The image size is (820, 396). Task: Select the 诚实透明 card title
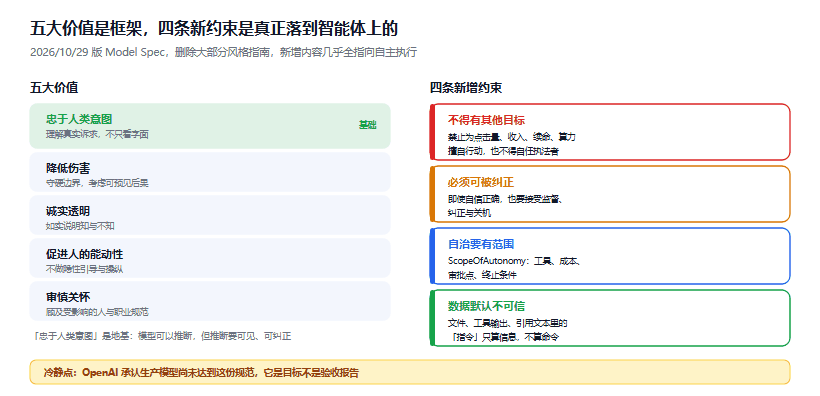point(68,211)
